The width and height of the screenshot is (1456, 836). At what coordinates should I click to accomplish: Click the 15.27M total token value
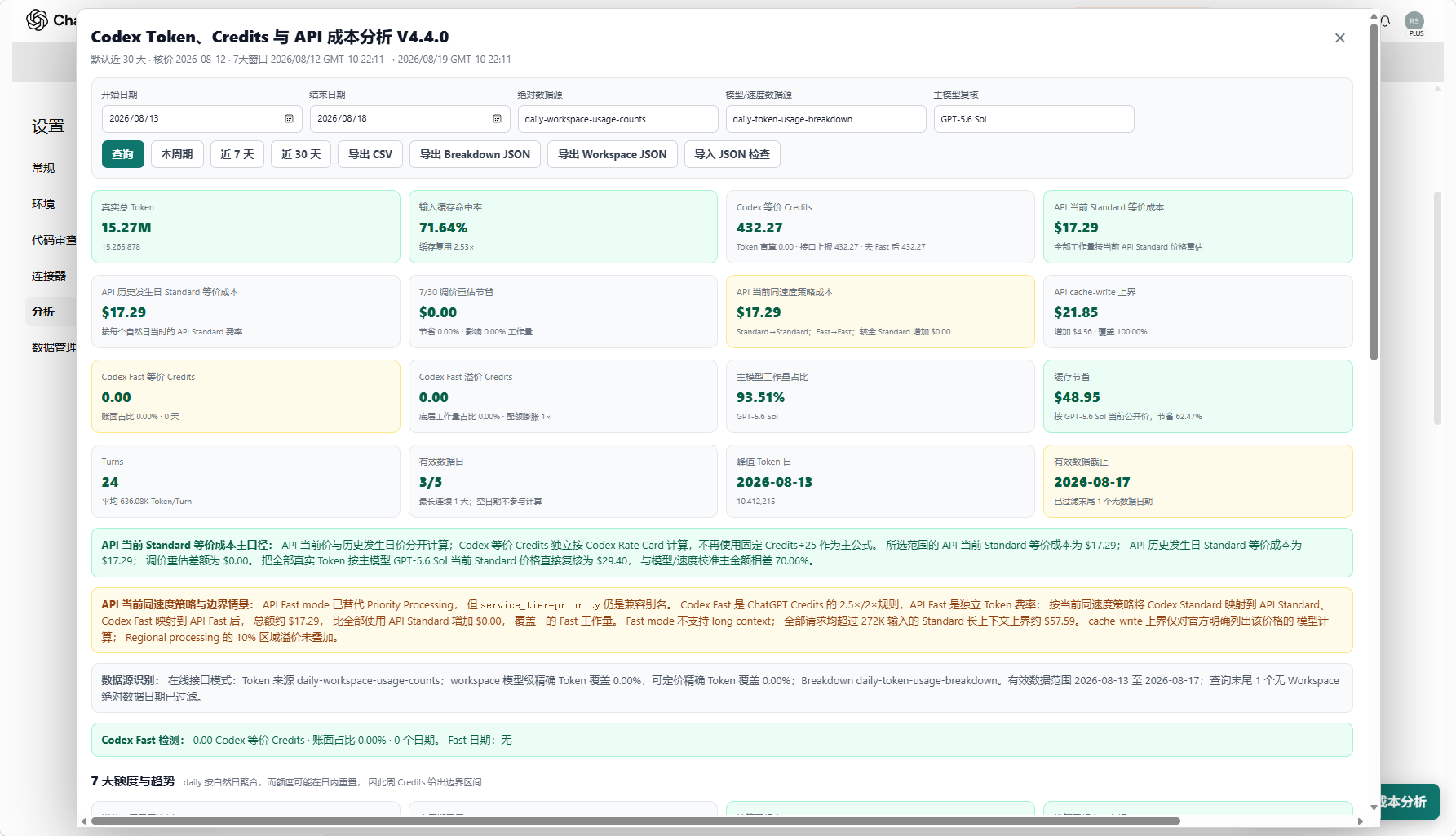[x=126, y=228]
